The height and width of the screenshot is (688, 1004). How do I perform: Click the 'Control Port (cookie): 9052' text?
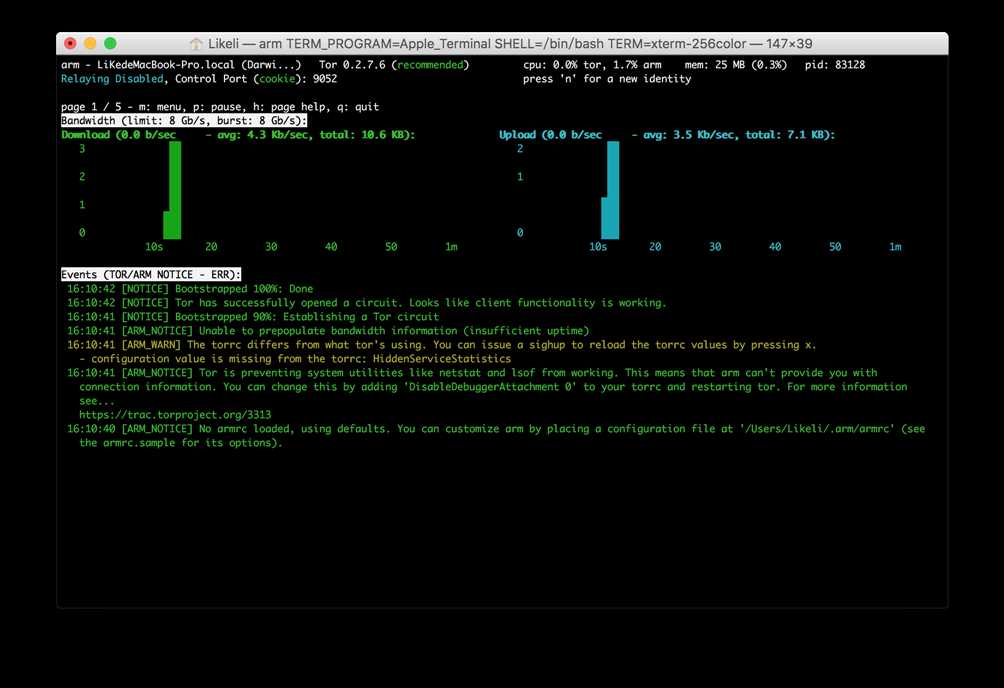pos(256,79)
